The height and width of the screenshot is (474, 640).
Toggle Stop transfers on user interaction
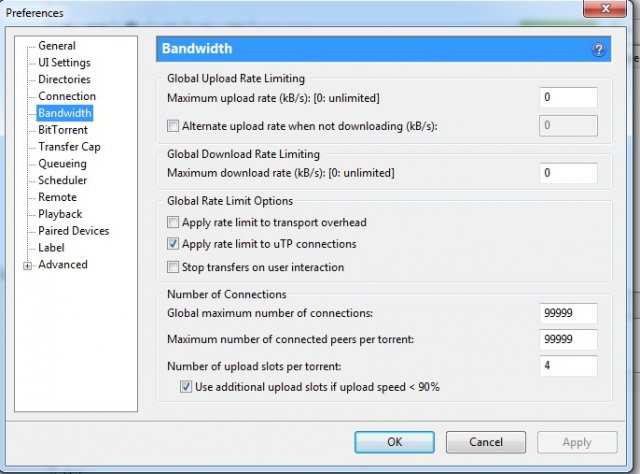coord(174,267)
